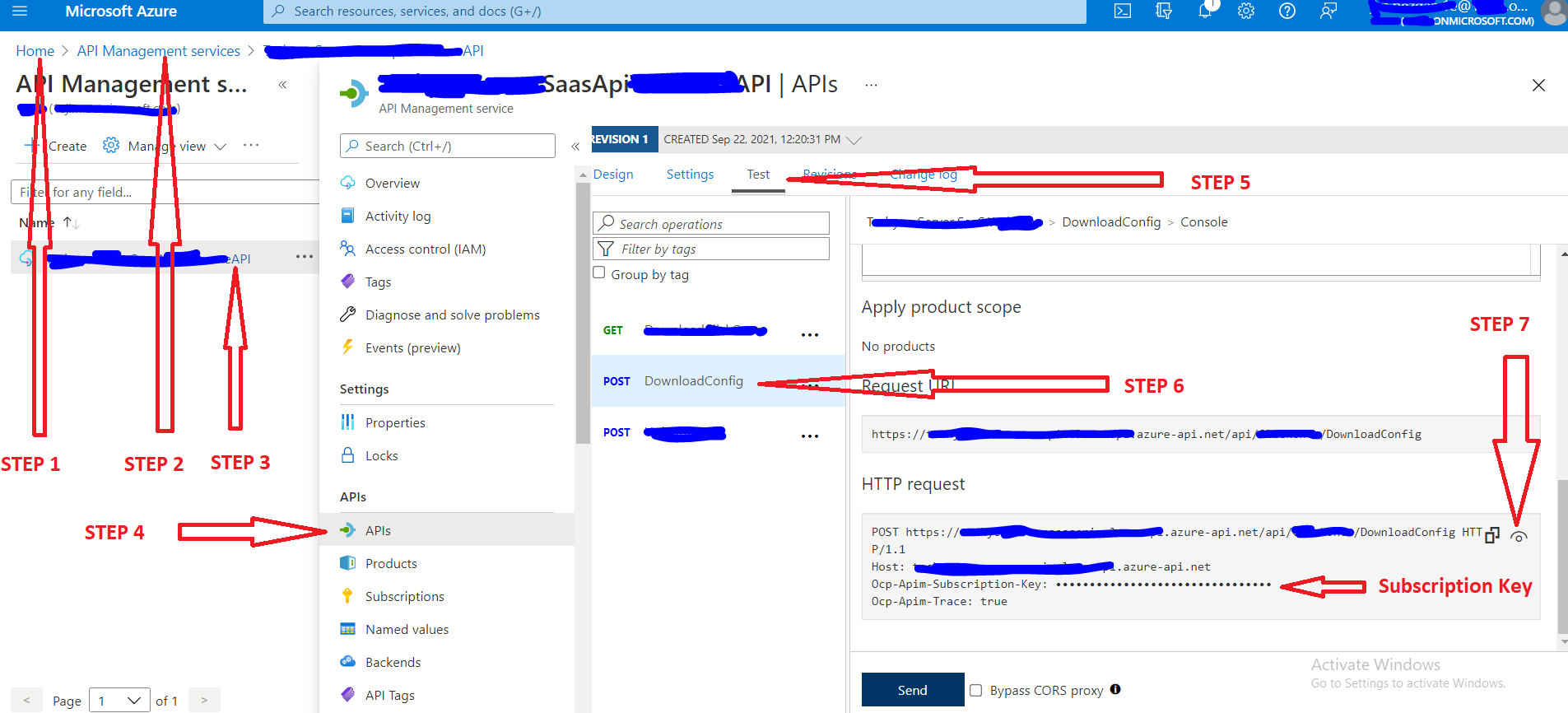The image size is (1568, 713).
Task: Open the page number dropdown
Action: [119, 701]
